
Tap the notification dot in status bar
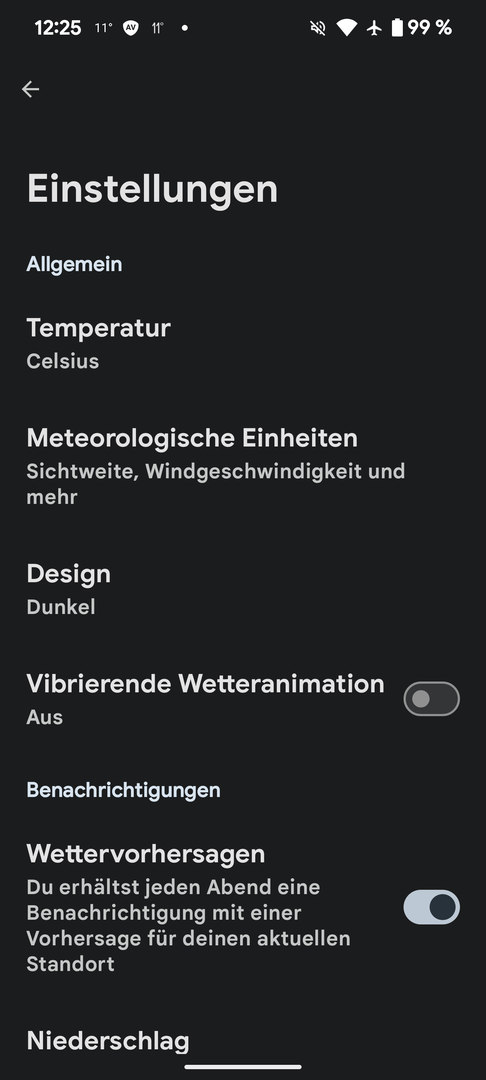pos(184,28)
